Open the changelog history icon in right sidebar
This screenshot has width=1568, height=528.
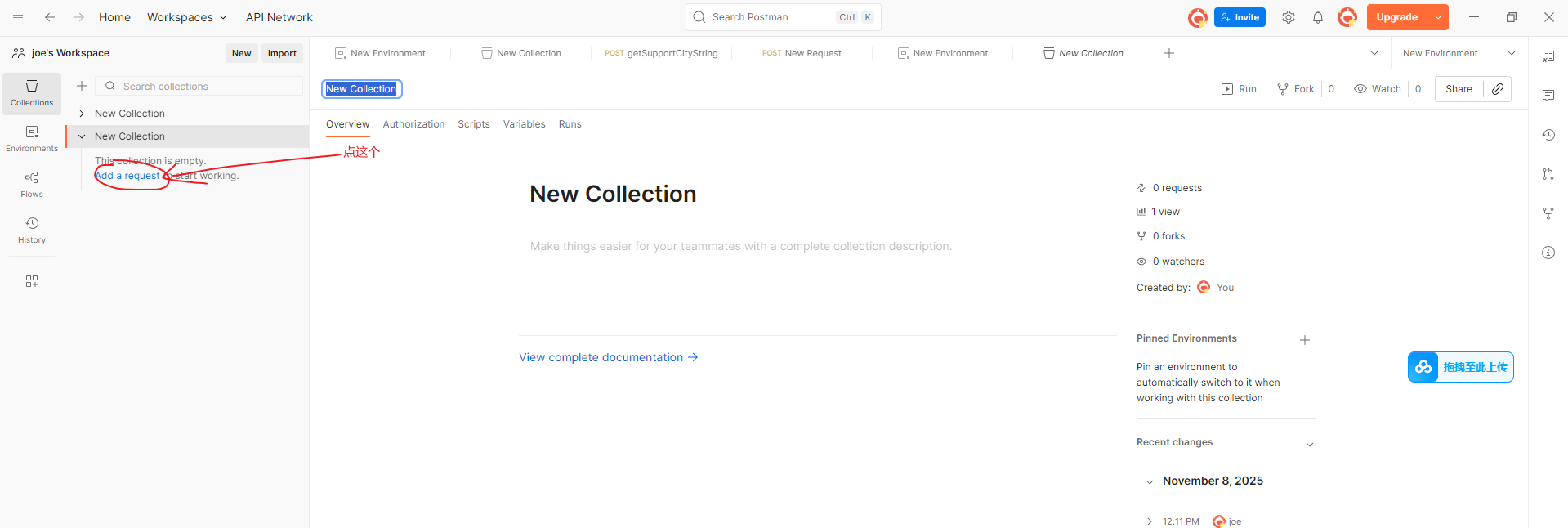1548,135
